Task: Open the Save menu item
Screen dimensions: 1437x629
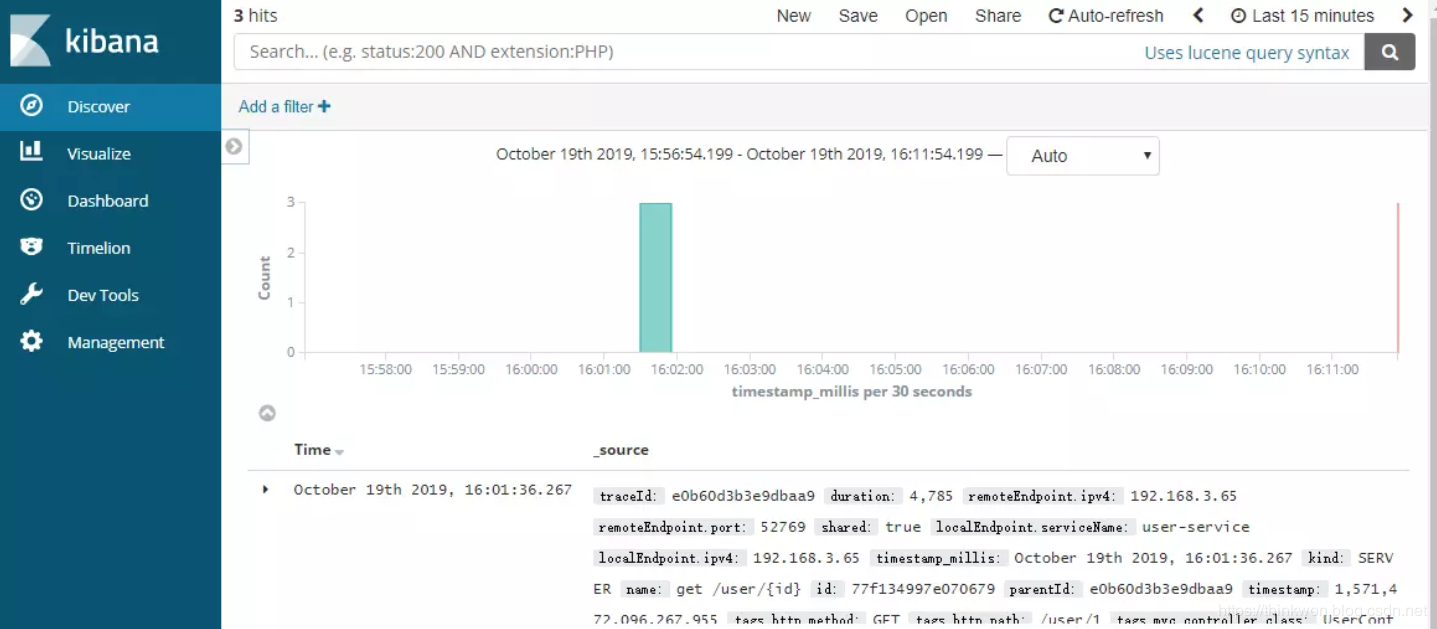Action: coord(857,16)
